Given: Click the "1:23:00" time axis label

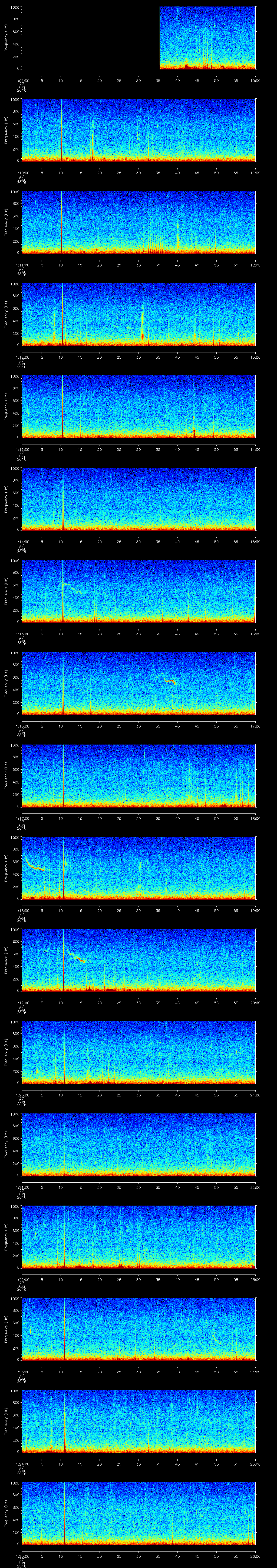Looking at the screenshot, I should pyautogui.click(x=22, y=1371).
